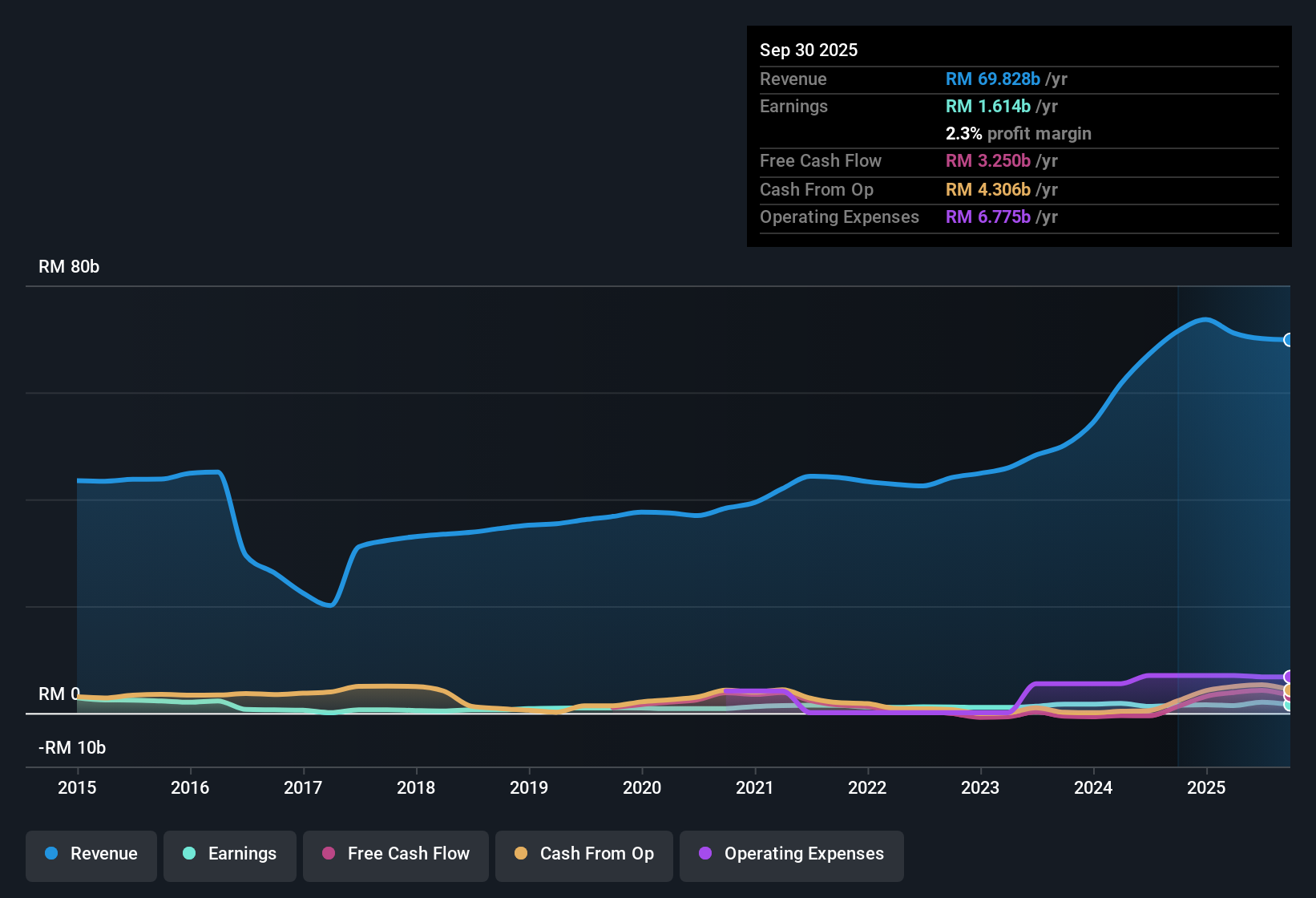Click the Cash From Op legend button
Image resolution: width=1316 pixels, height=898 pixels.
click(x=583, y=854)
